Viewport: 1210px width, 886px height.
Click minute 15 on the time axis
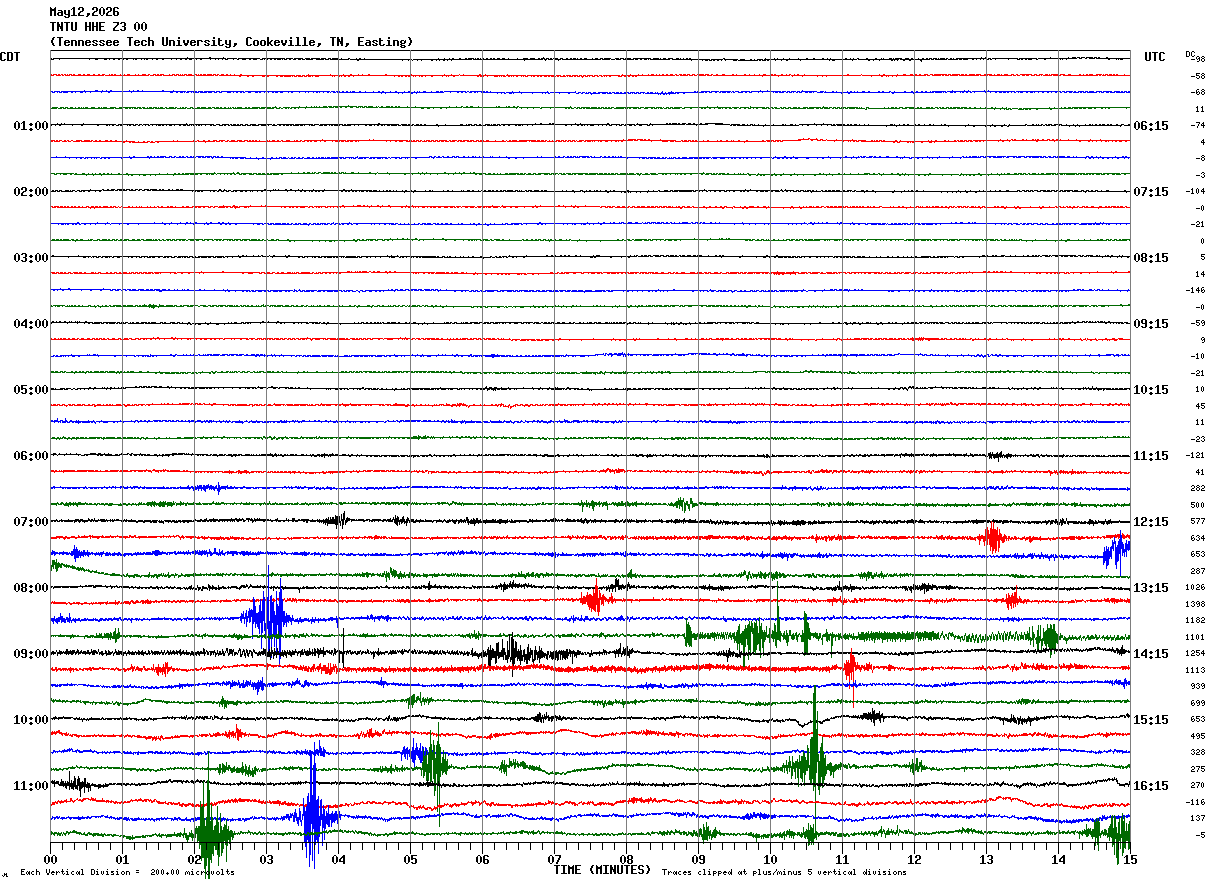[1130, 859]
